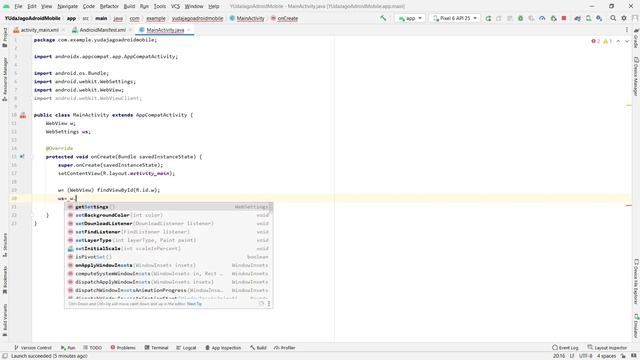This screenshot has width=640, height=360.
Task: Open the Problems tool window
Action: tap(123, 348)
